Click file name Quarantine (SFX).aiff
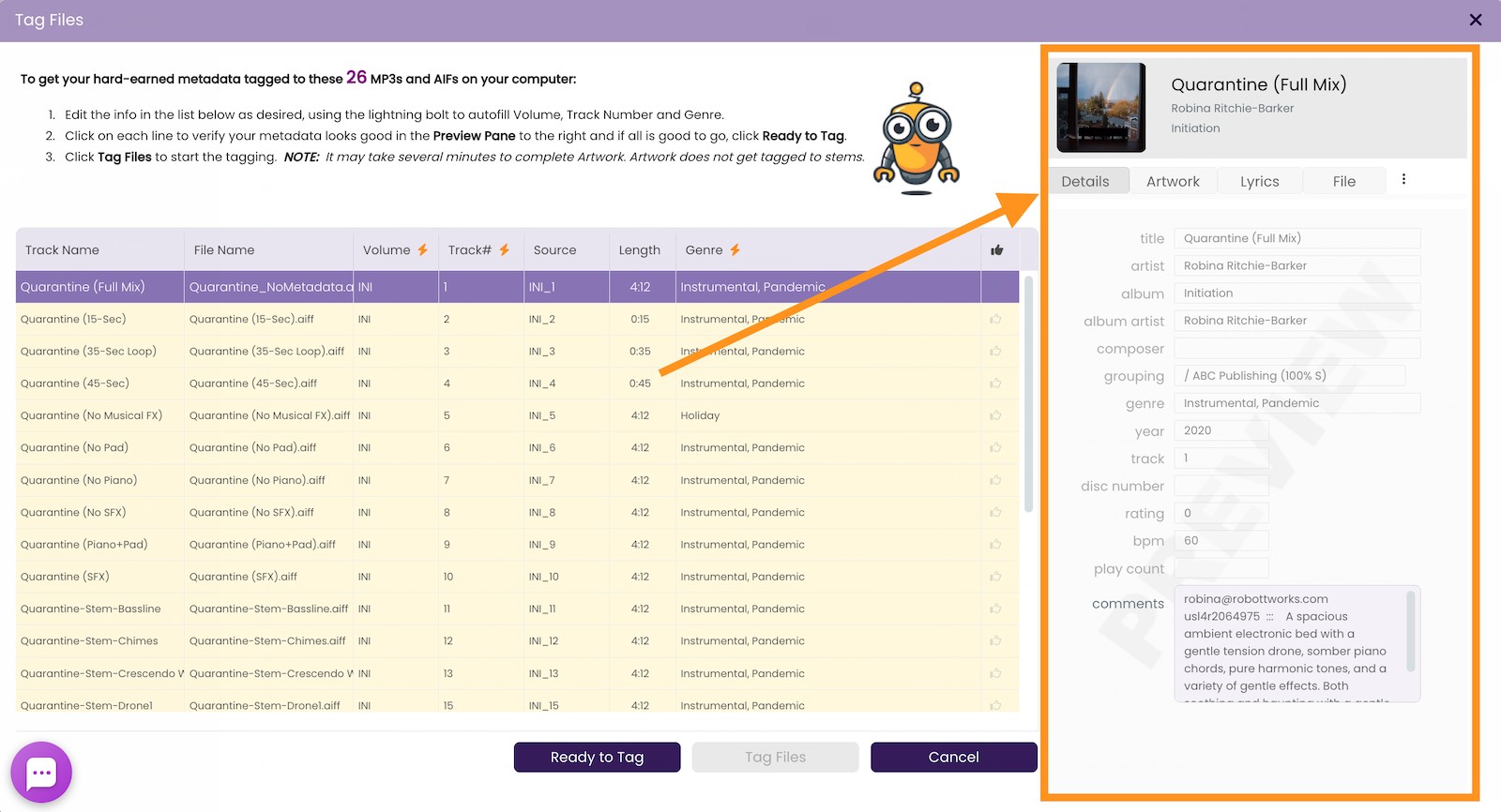The height and width of the screenshot is (812, 1501). pyautogui.click(x=243, y=577)
